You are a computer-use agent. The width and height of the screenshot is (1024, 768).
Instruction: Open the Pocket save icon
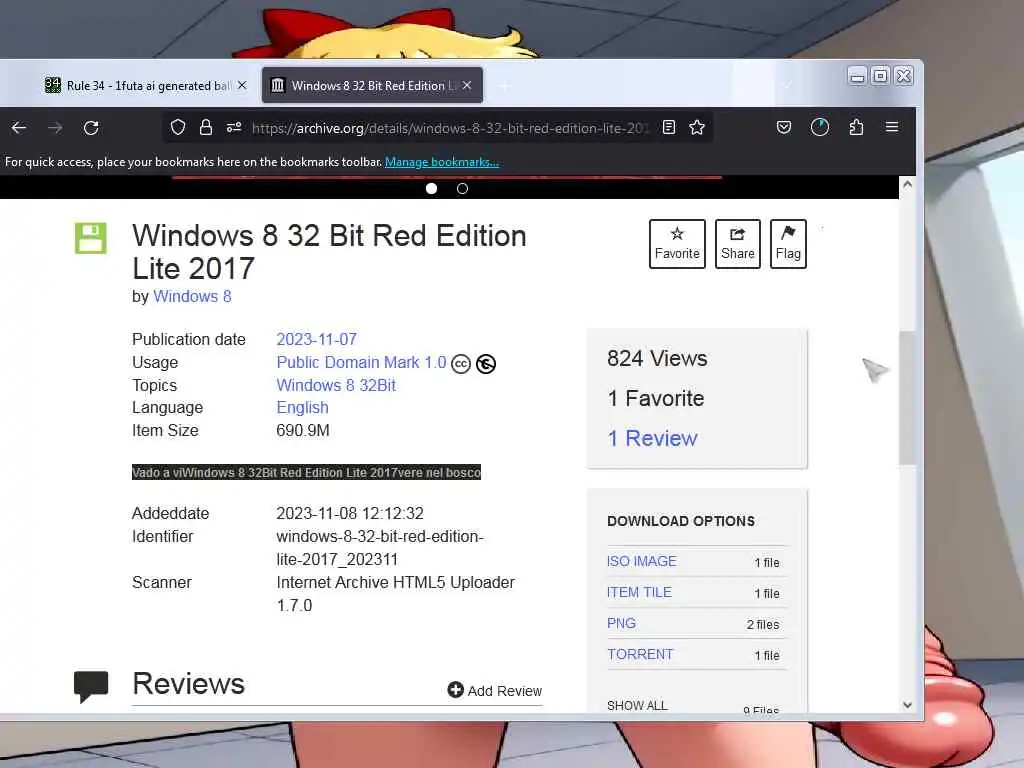[784, 127]
